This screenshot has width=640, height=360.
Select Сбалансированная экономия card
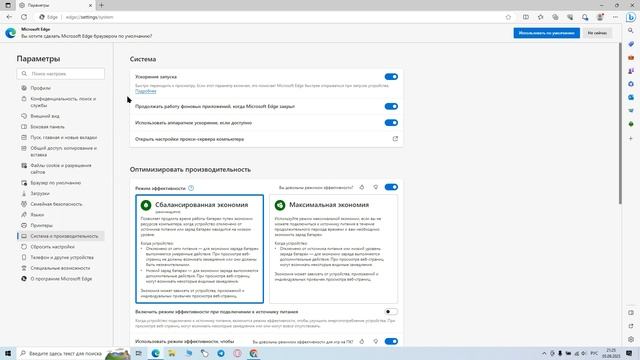point(200,249)
